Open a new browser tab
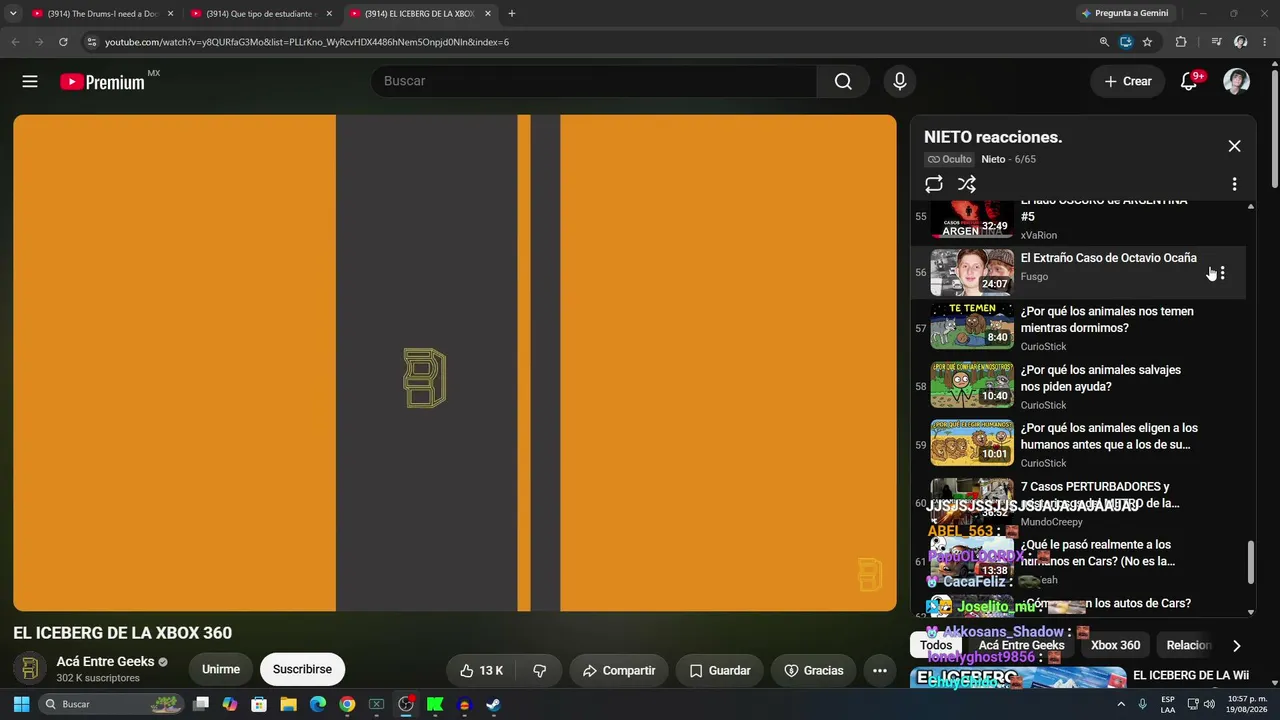This screenshot has height=720, width=1280. point(512,14)
